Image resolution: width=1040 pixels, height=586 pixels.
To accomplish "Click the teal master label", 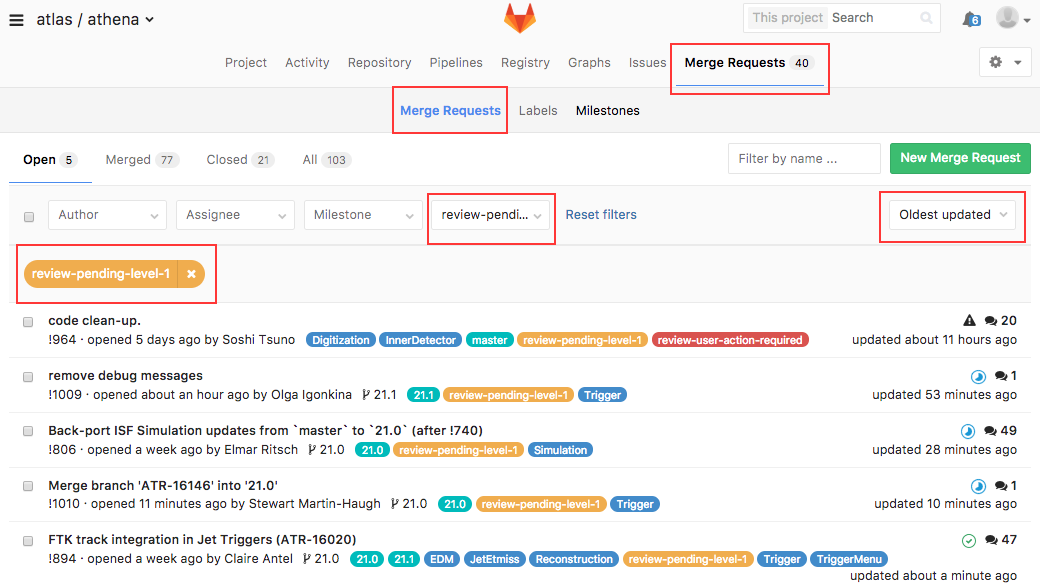I will [x=489, y=340].
